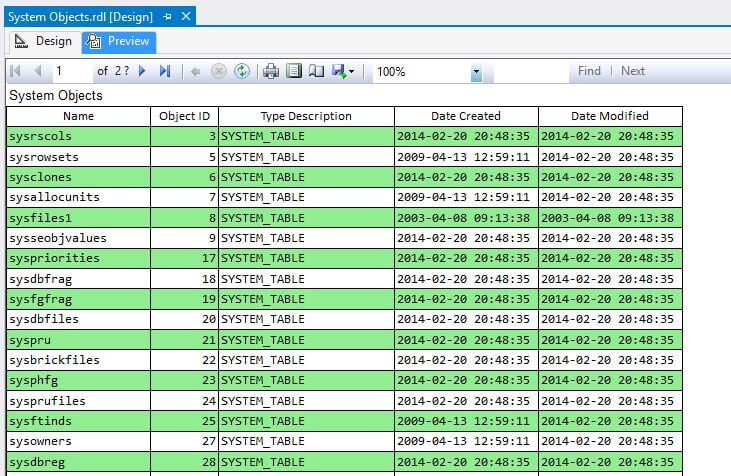Click the Find link
The width and height of the screenshot is (731, 476).
pos(589,71)
